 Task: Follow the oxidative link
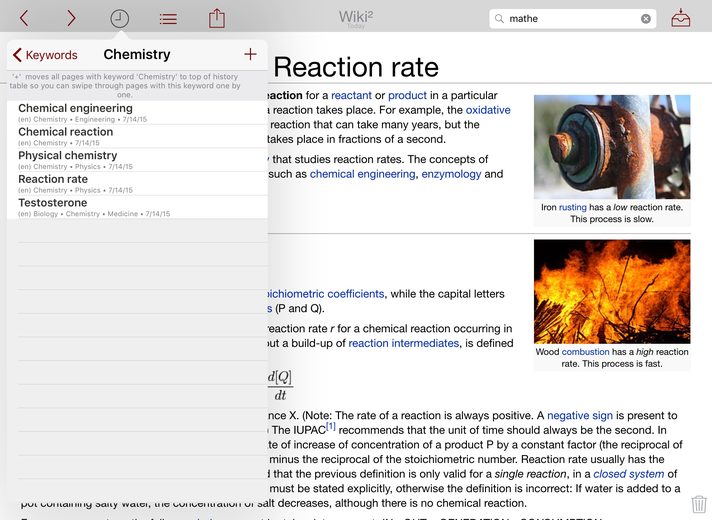488,110
